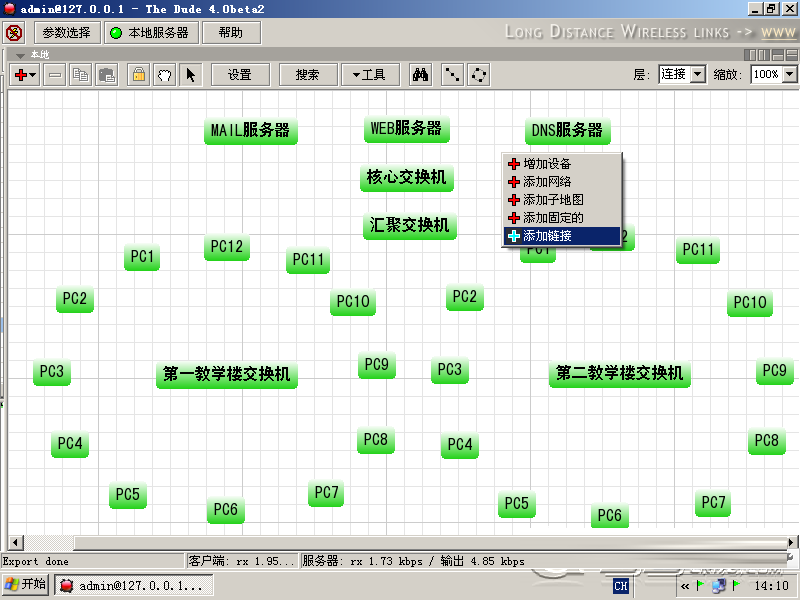
Task: Select the MAIL服务器 device node
Action: coord(251,131)
